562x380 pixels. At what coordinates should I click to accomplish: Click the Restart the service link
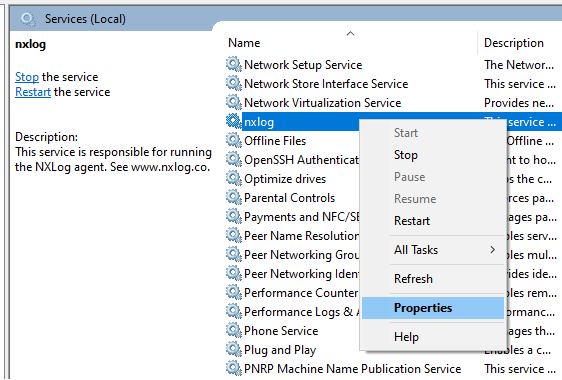(x=33, y=92)
